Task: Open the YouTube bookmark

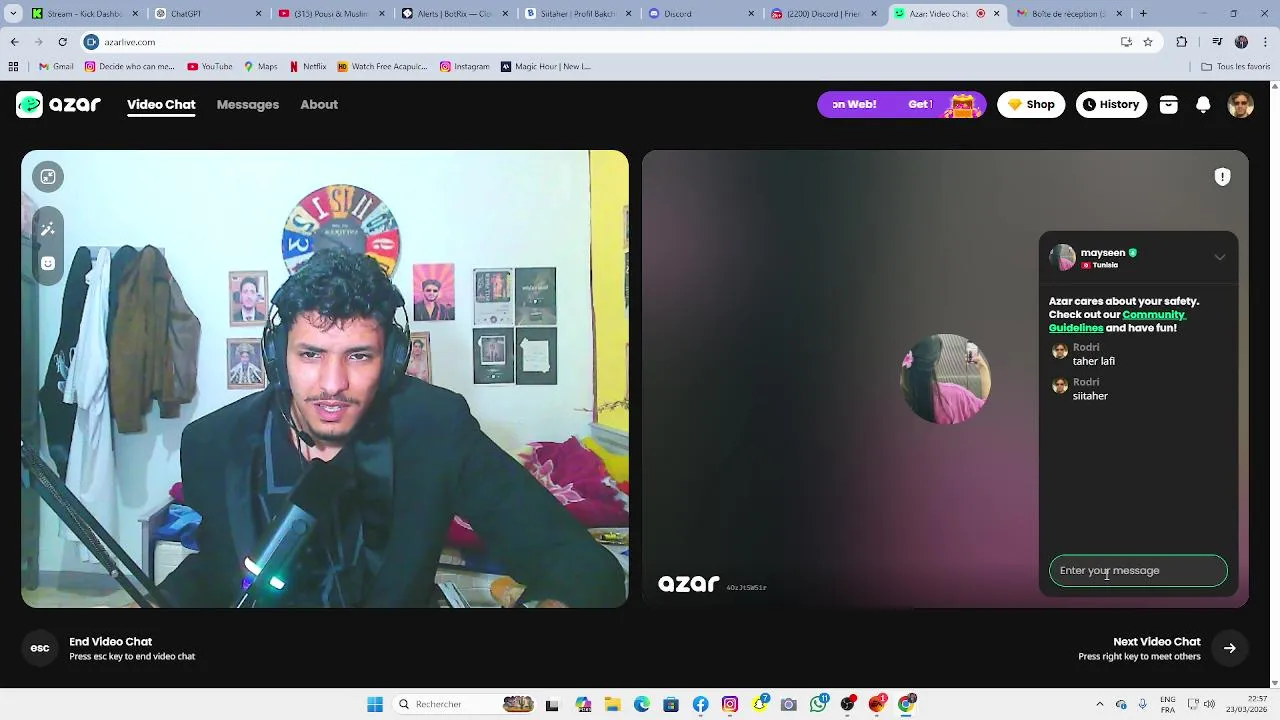Action: pos(210,67)
